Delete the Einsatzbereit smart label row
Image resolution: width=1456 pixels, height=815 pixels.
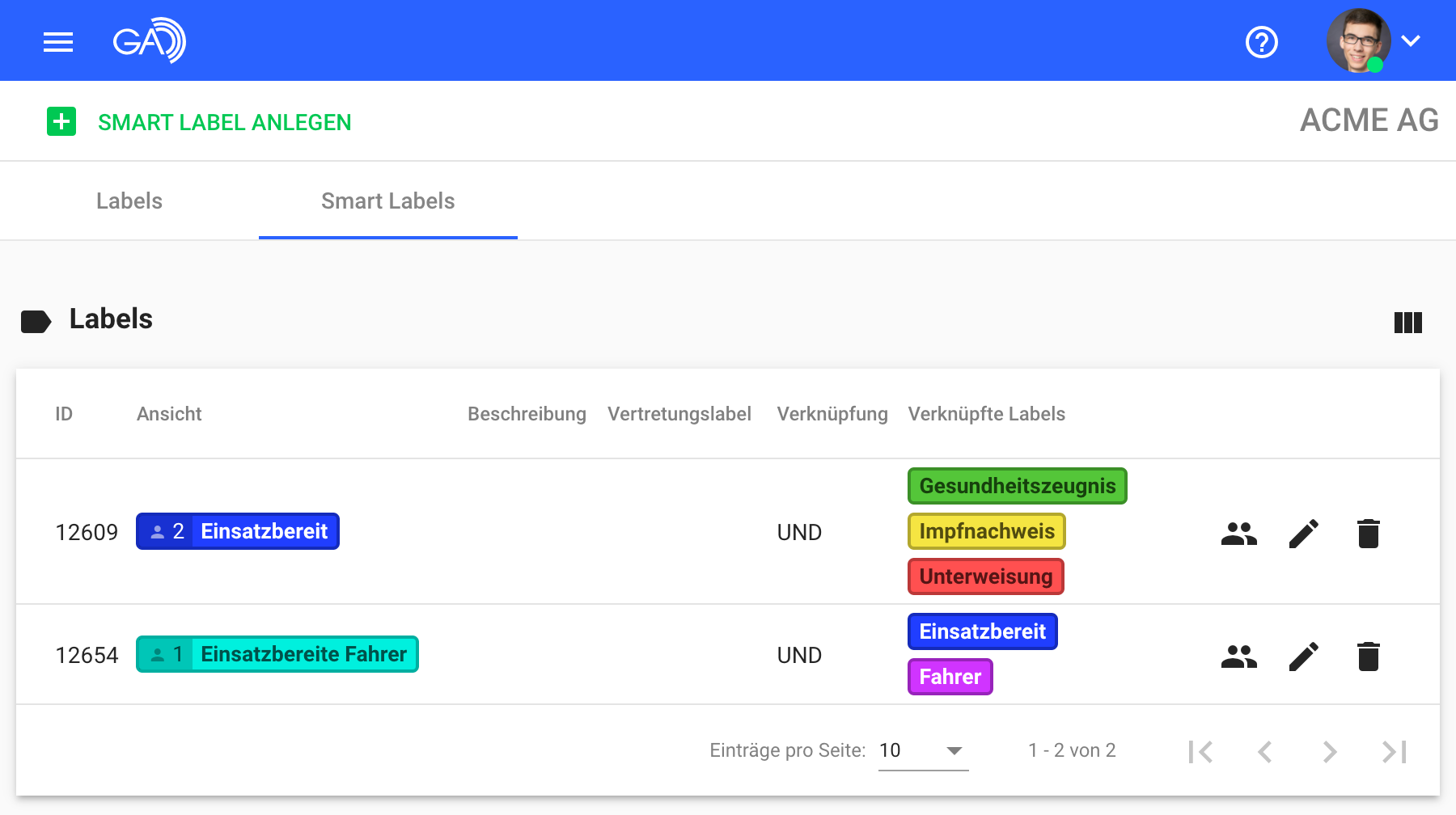(1368, 534)
